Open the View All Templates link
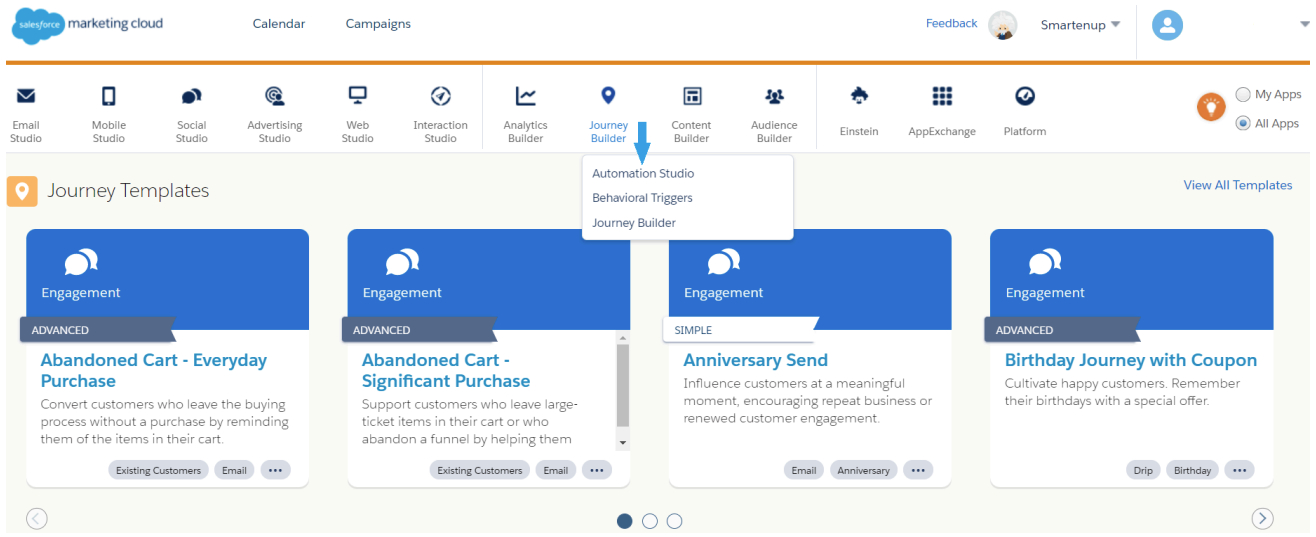 (x=1238, y=185)
